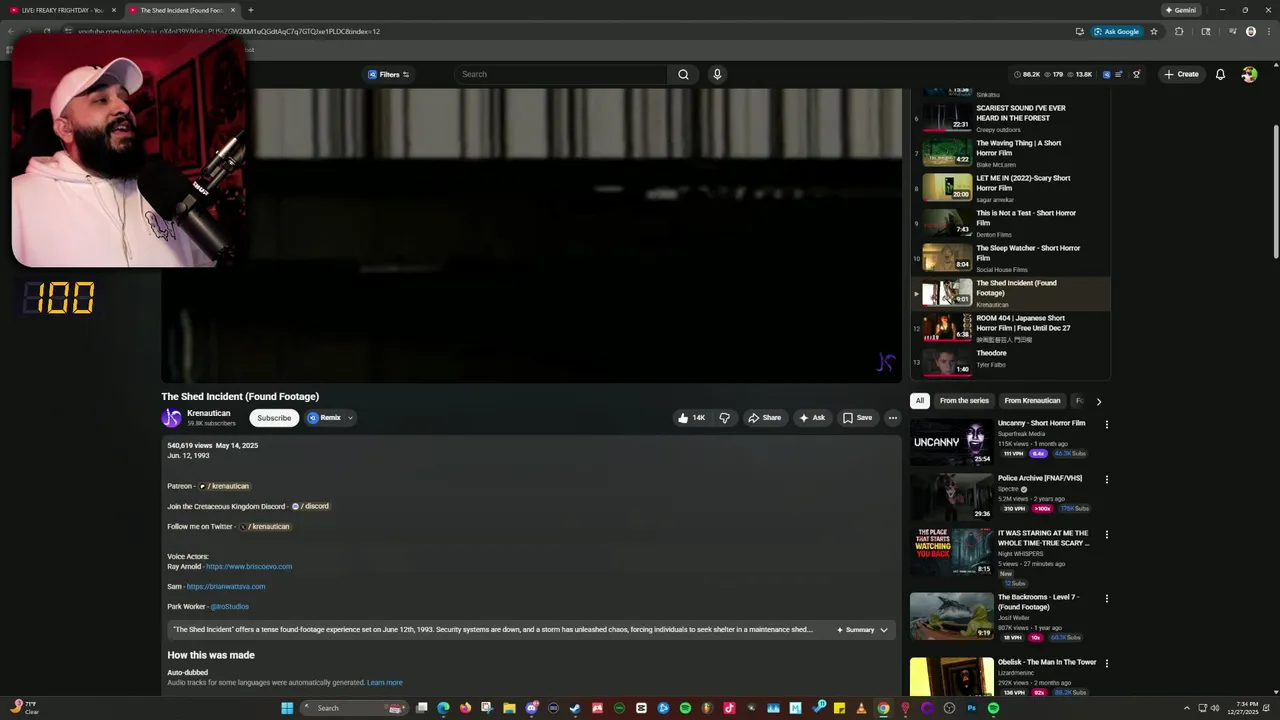Open the briscoevo.com link
1280x720 pixels.
point(249,567)
